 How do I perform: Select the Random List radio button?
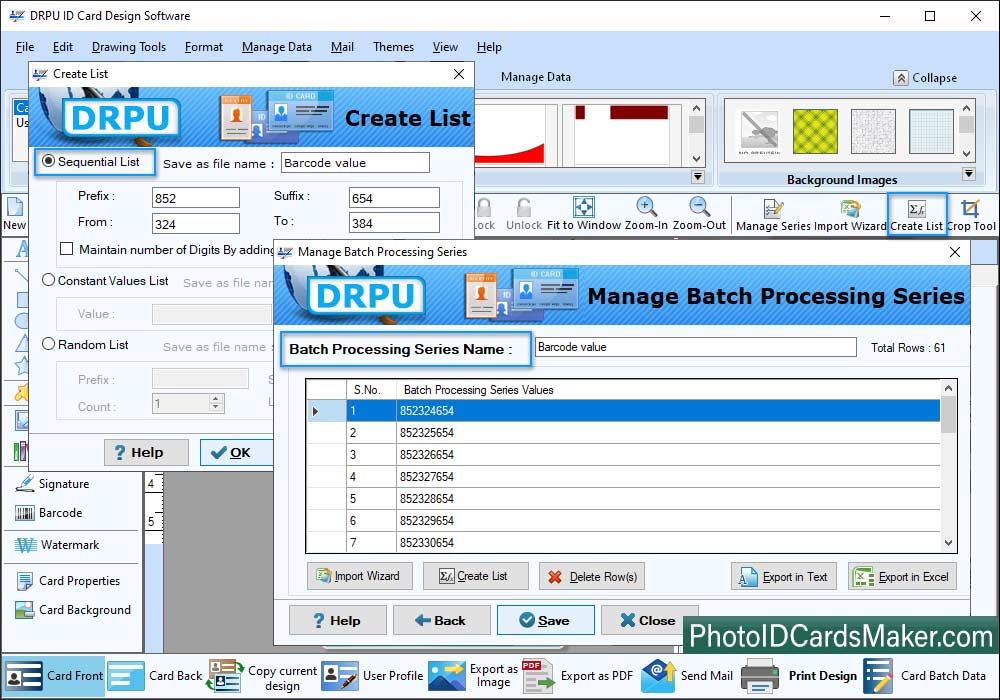48,344
